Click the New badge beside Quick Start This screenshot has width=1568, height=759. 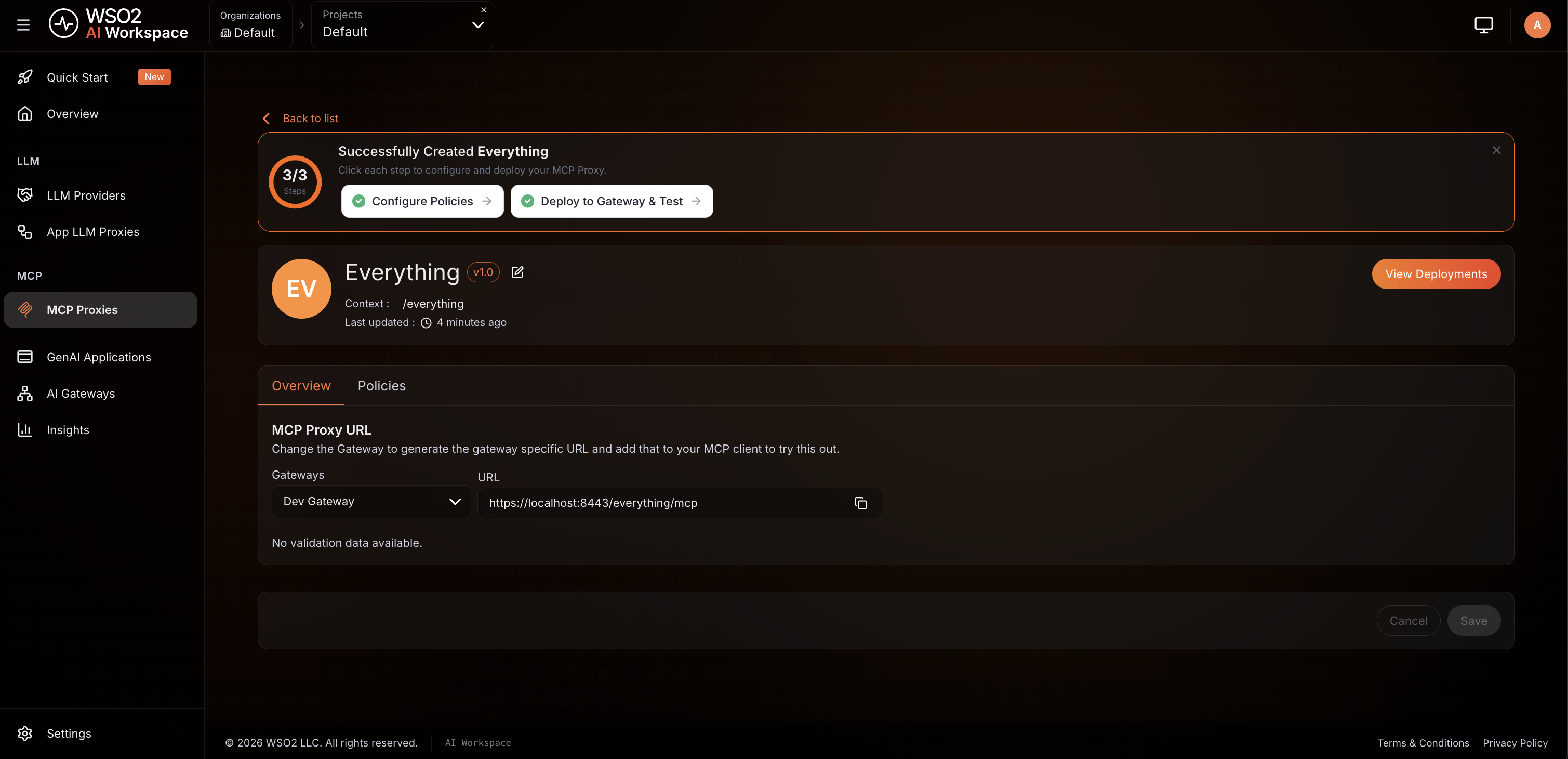[154, 77]
